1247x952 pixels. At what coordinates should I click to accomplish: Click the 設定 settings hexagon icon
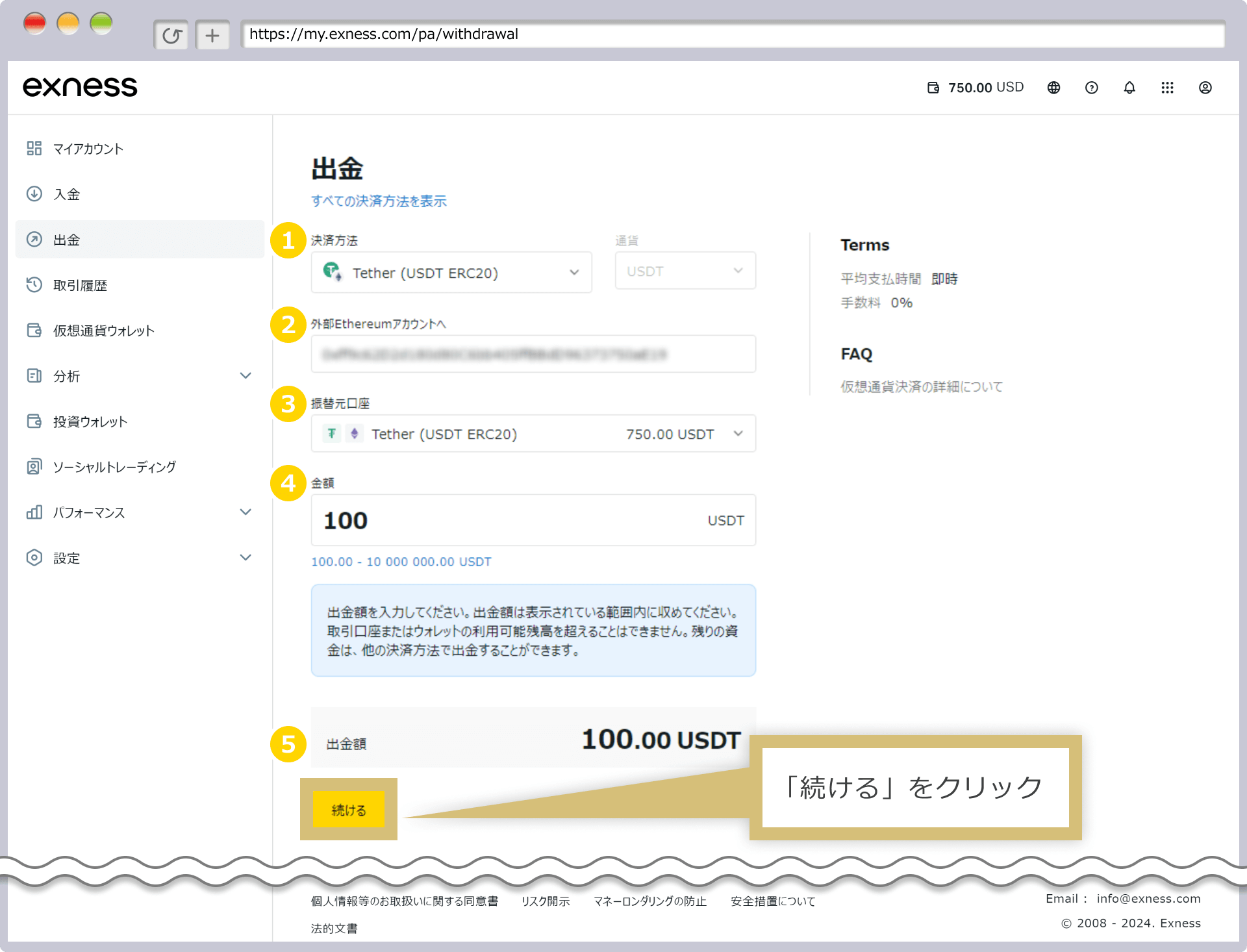click(x=34, y=558)
